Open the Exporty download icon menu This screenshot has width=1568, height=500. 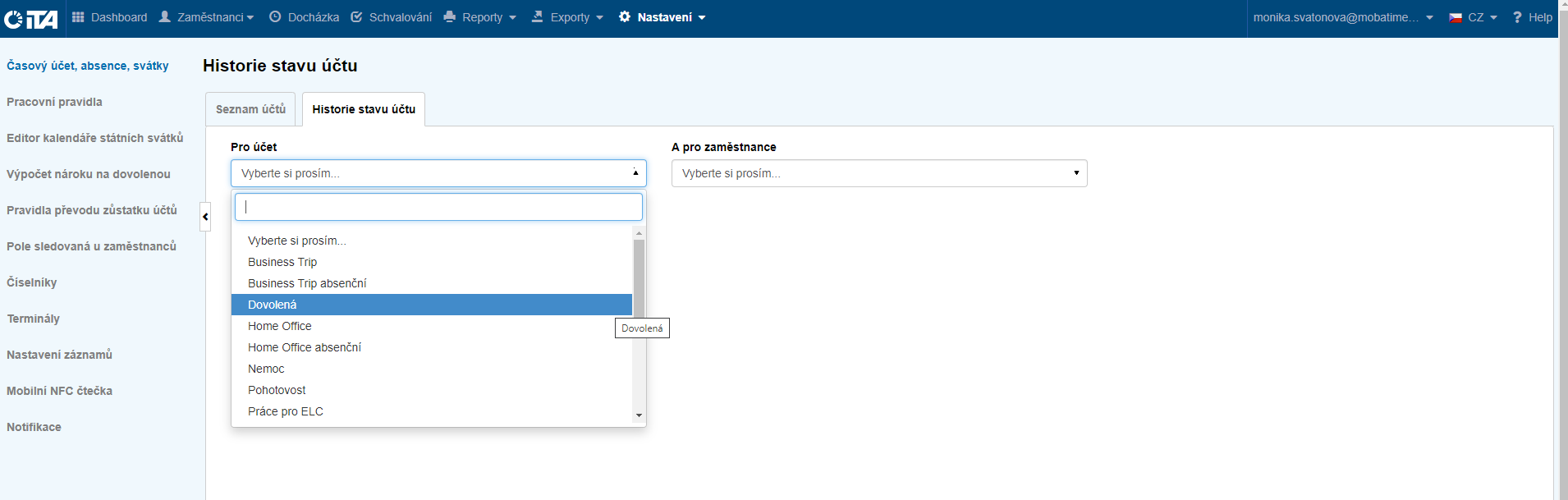pos(538,17)
